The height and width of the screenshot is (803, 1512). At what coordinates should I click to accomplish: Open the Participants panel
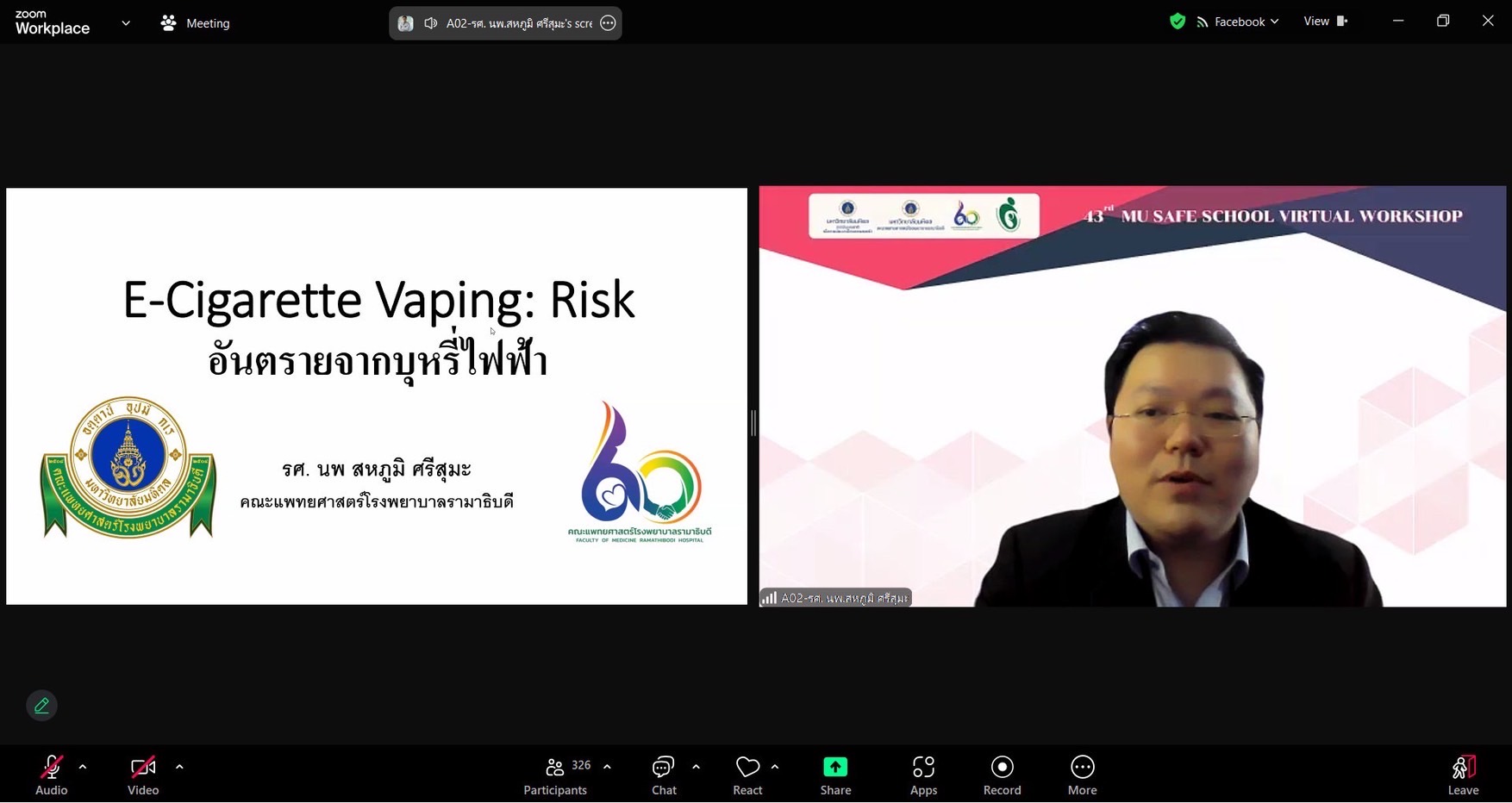[x=556, y=775]
